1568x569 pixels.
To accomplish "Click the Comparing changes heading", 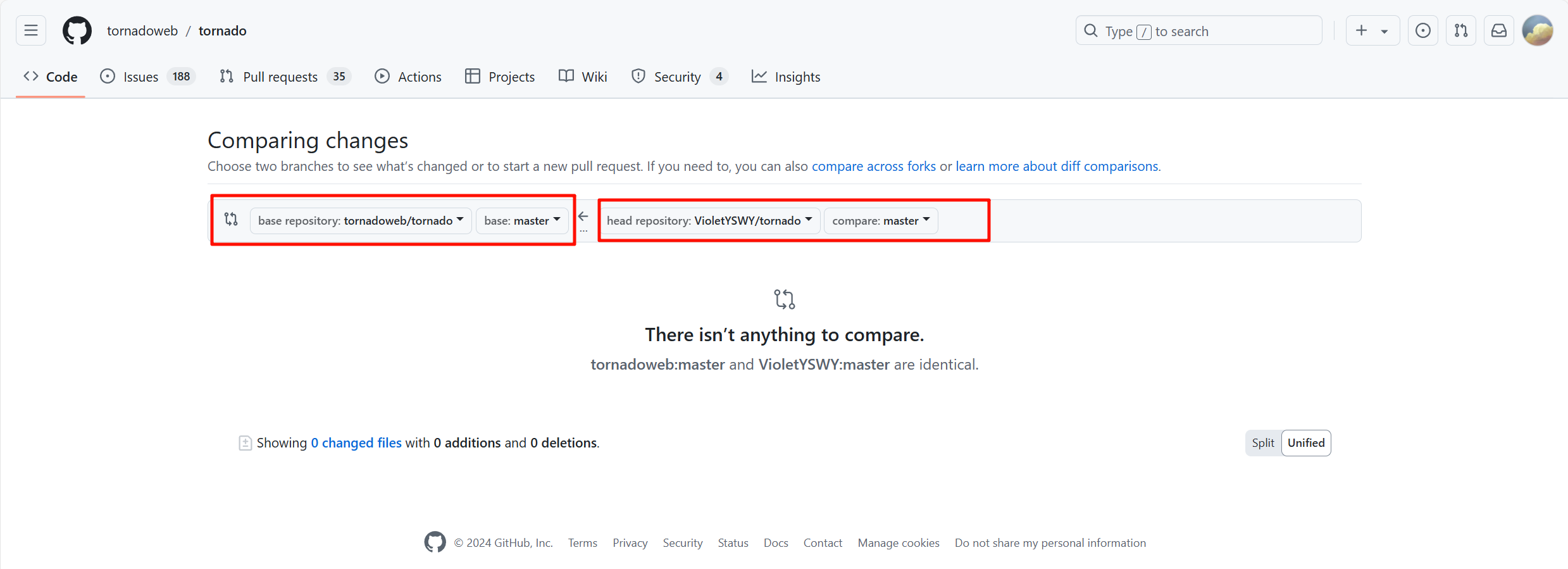I will [x=308, y=141].
